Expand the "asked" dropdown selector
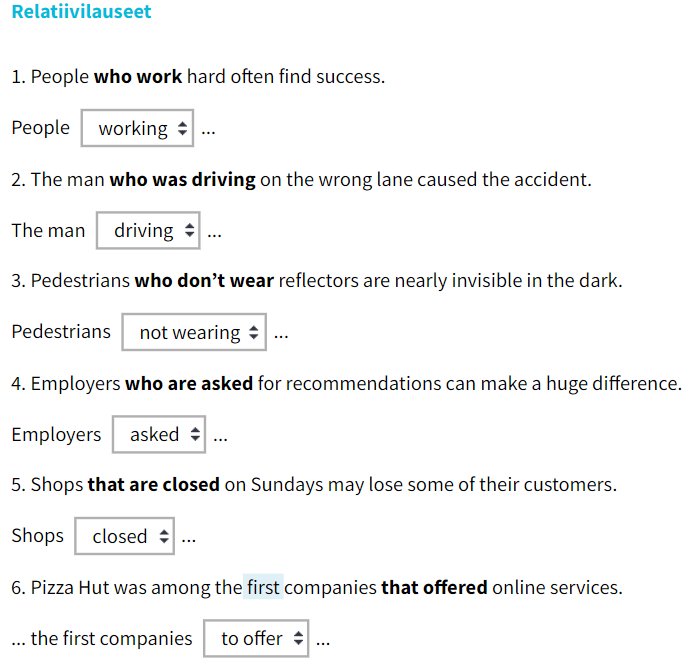The width and height of the screenshot is (700, 670). (x=159, y=435)
